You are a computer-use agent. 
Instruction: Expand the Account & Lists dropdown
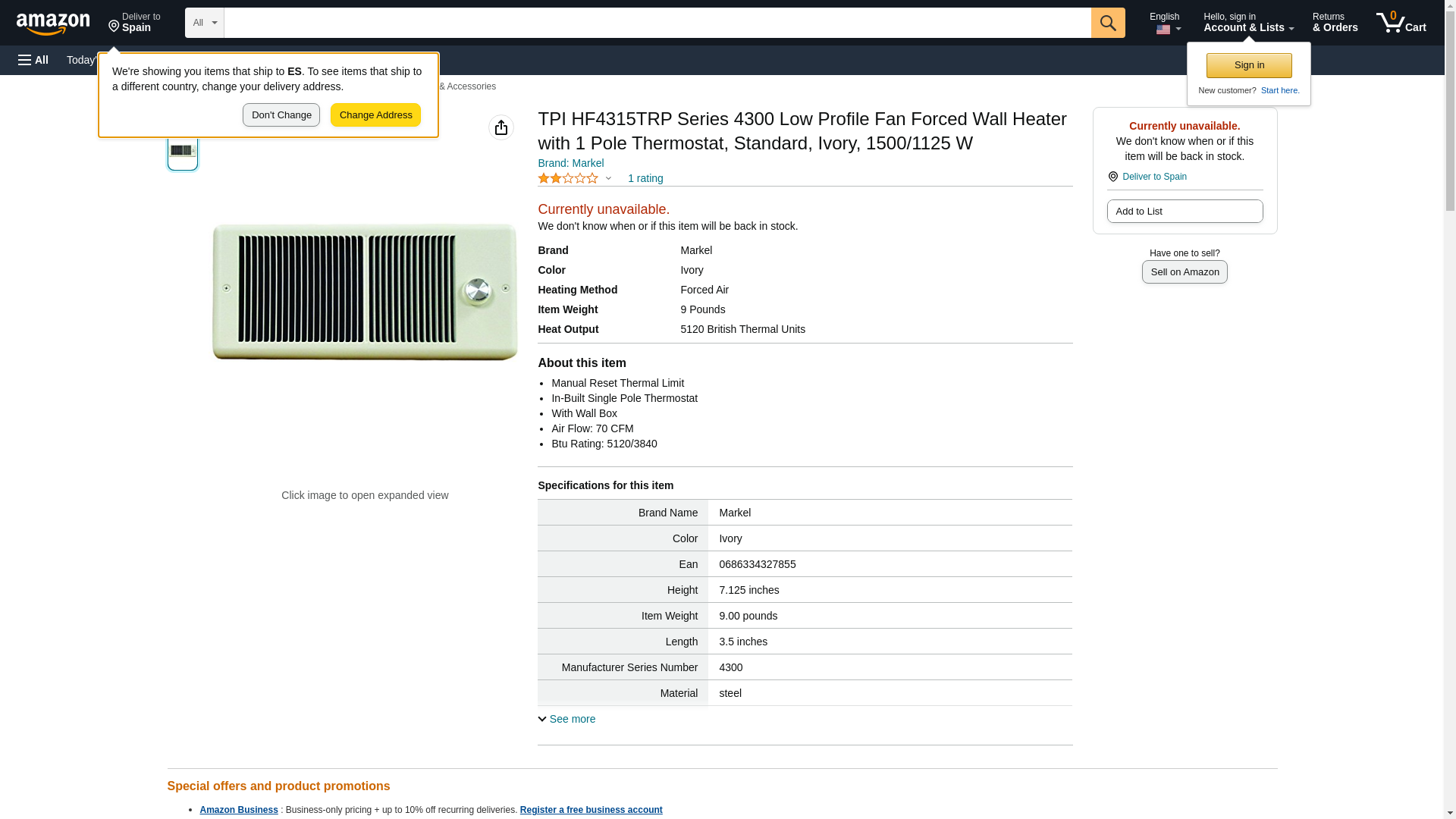click(x=1247, y=23)
